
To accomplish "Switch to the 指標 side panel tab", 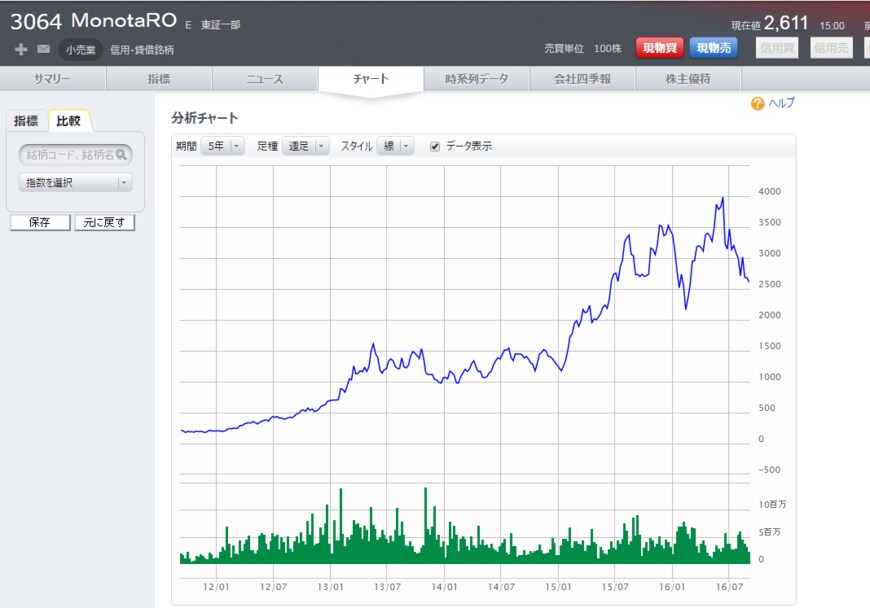I will click(26, 121).
